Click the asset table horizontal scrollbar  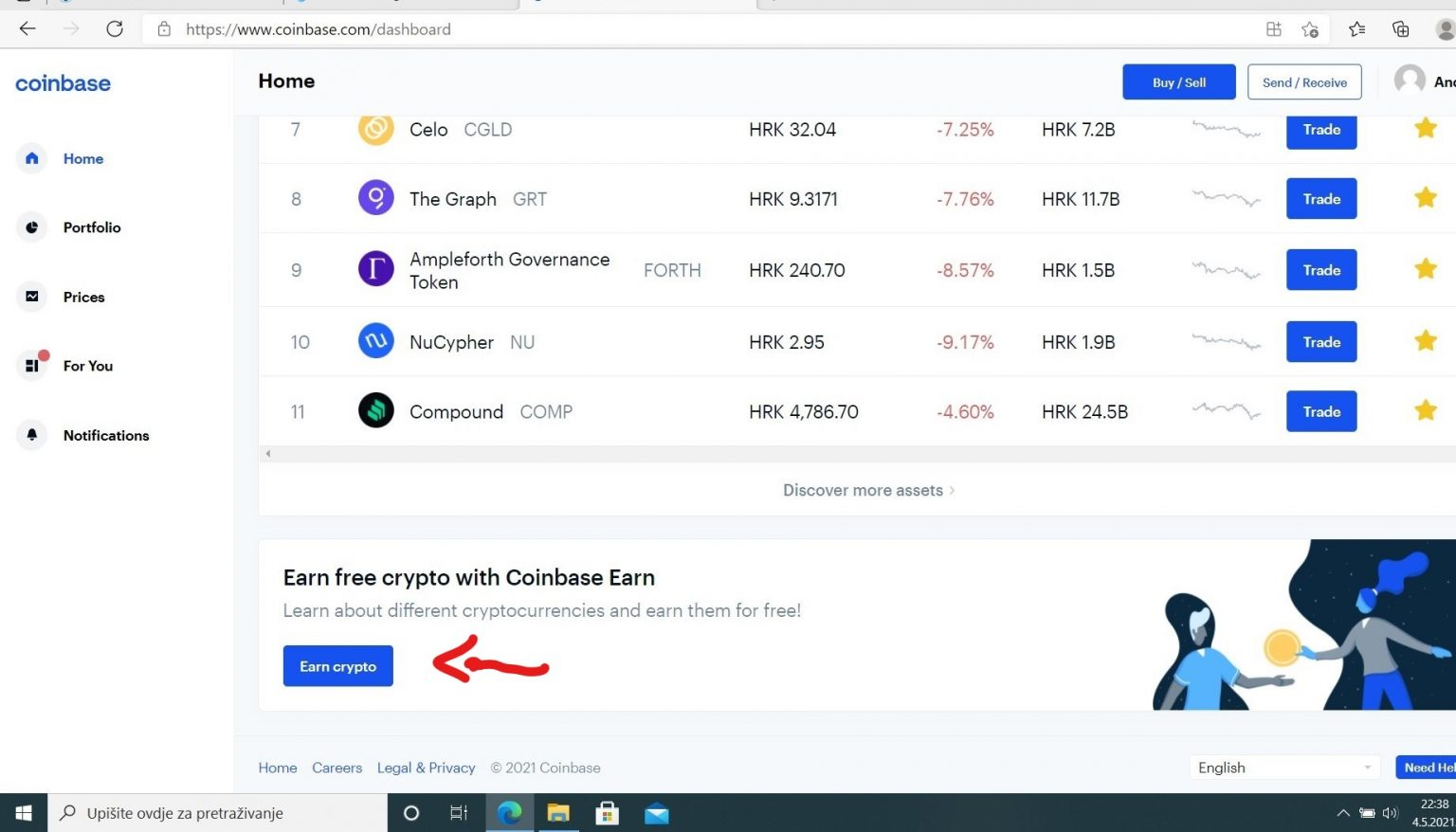click(857, 454)
